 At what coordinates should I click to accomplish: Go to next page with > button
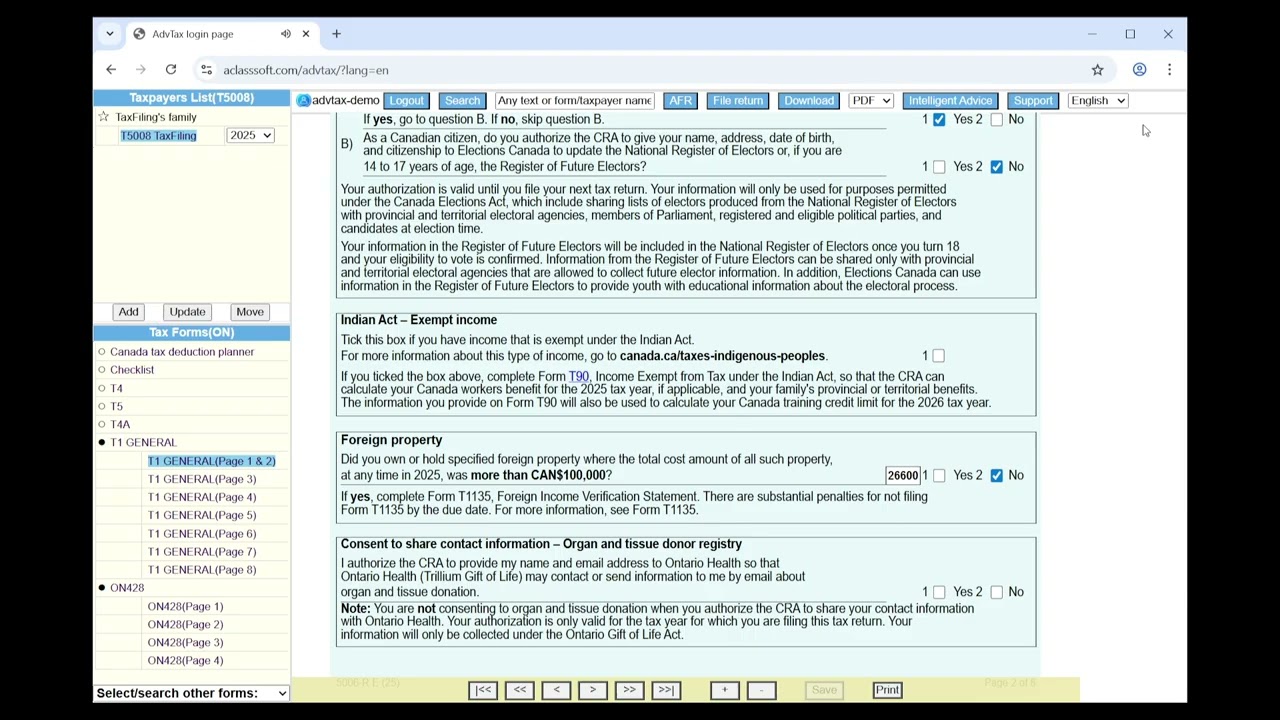point(592,690)
